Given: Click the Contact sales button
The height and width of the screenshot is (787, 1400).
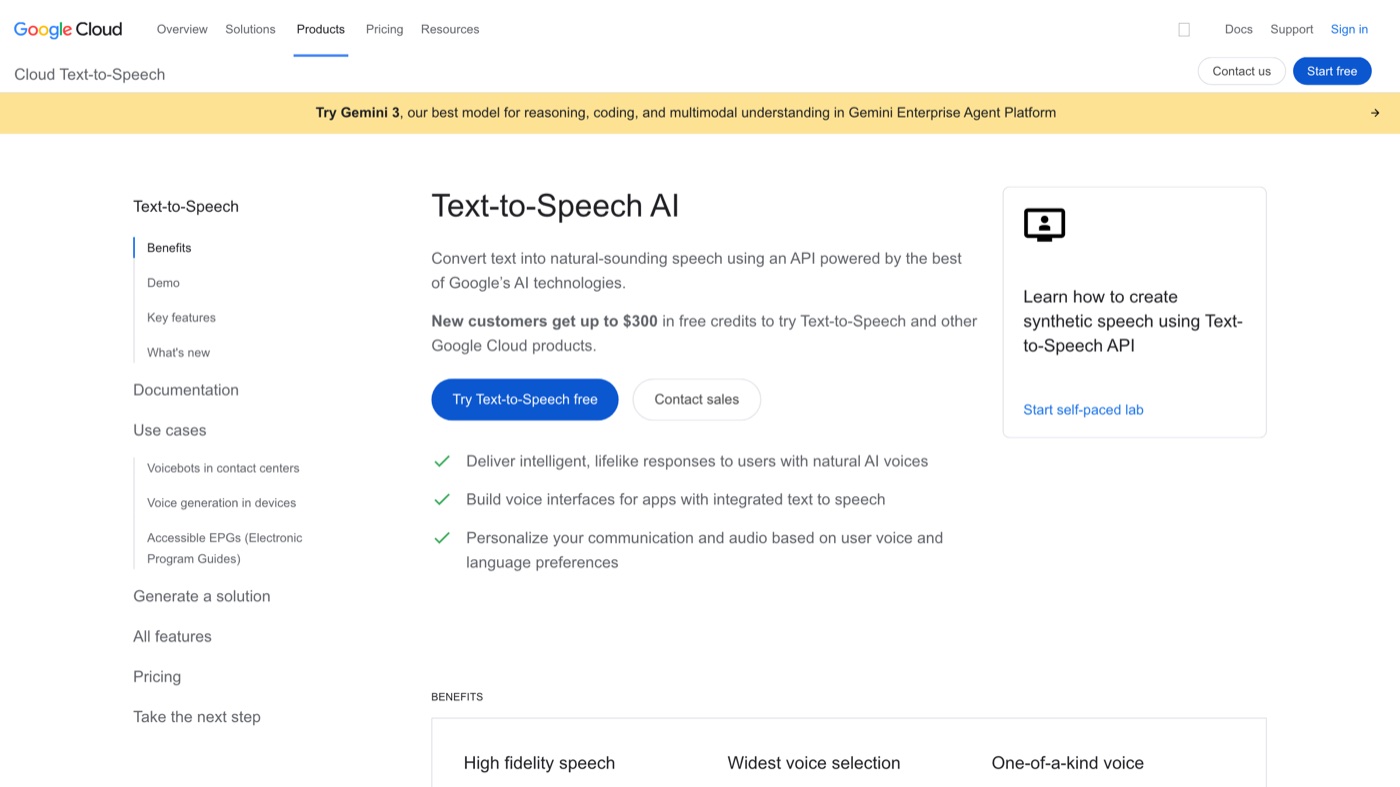Looking at the screenshot, I should pyautogui.click(x=697, y=399).
